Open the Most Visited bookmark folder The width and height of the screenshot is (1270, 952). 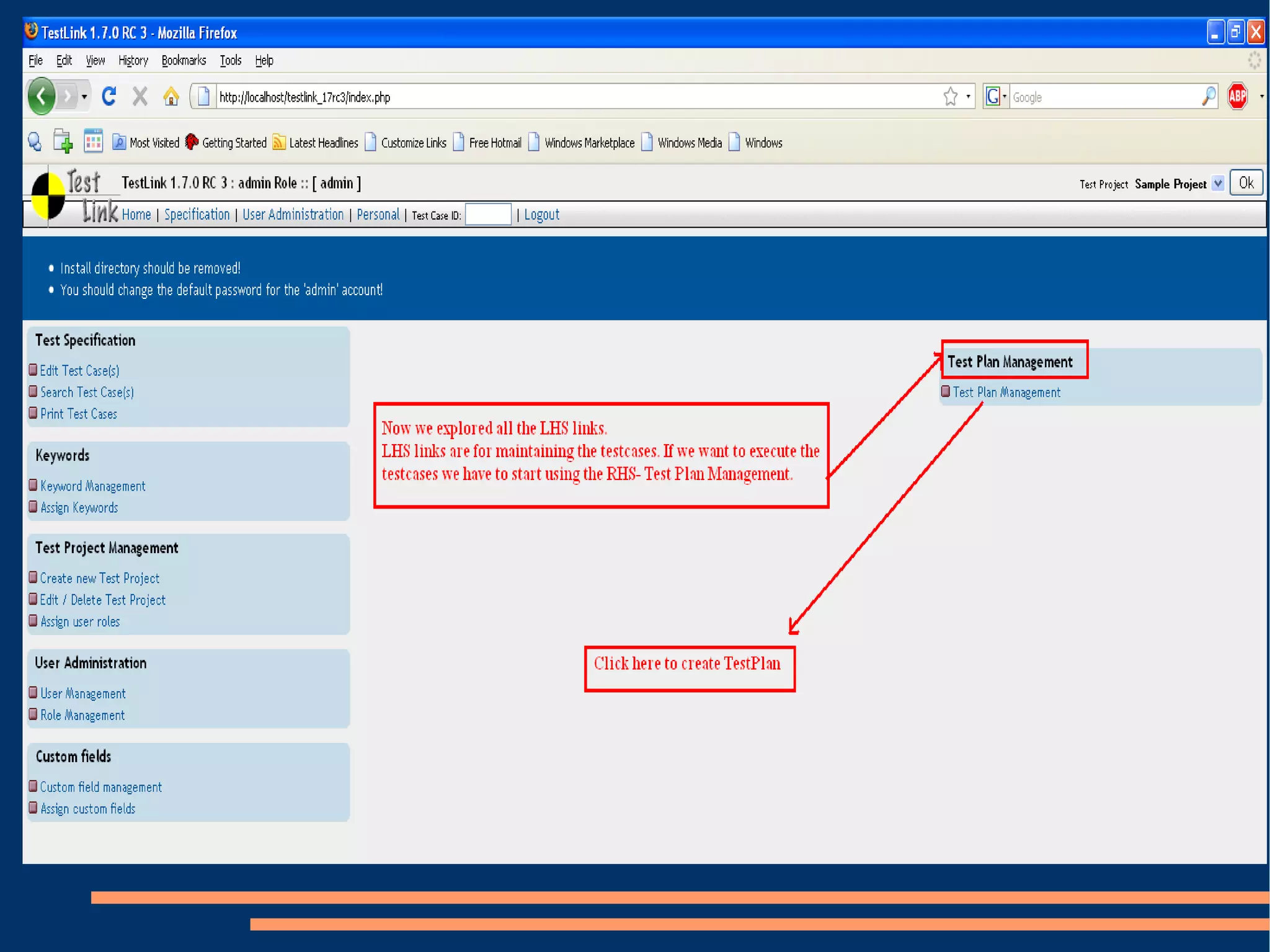(x=146, y=143)
